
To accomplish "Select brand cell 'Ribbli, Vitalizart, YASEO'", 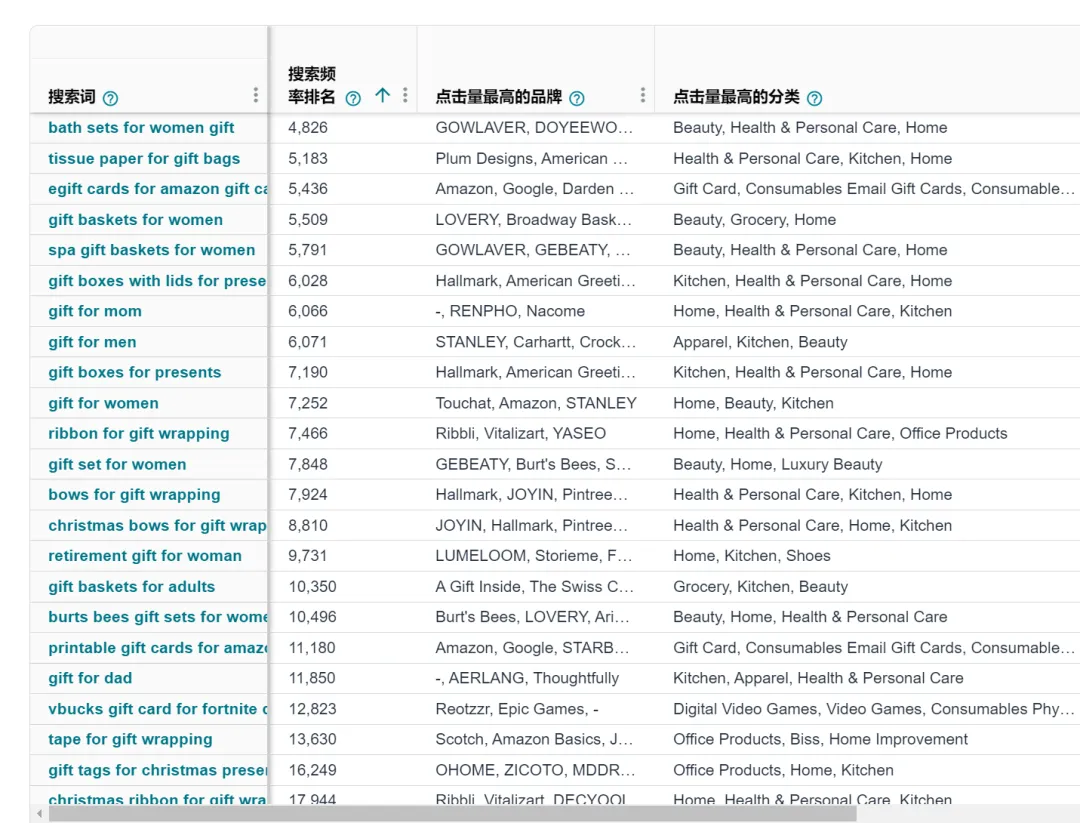I will pyautogui.click(x=521, y=434).
